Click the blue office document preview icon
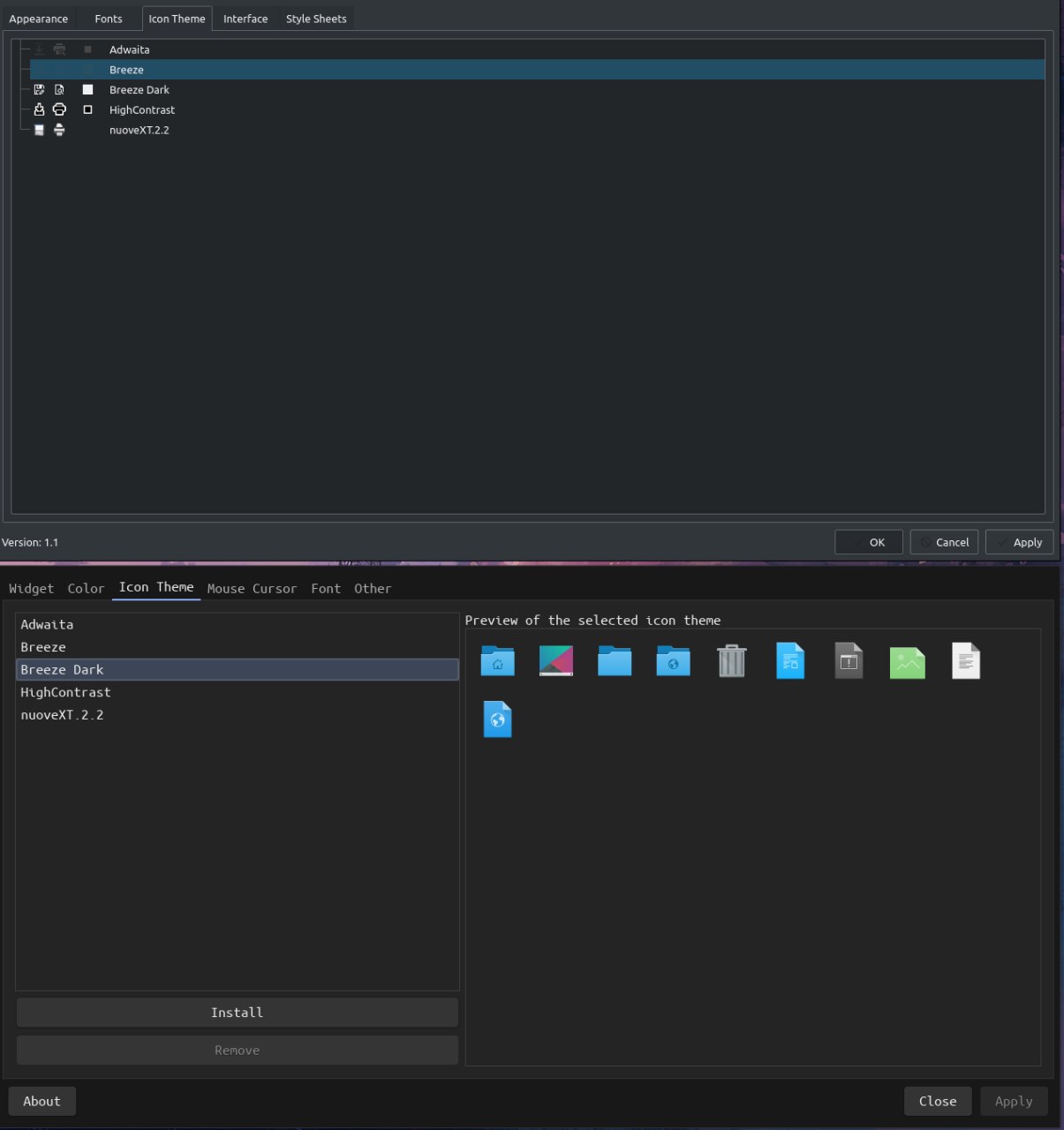This screenshot has width=1064, height=1130. [x=790, y=660]
